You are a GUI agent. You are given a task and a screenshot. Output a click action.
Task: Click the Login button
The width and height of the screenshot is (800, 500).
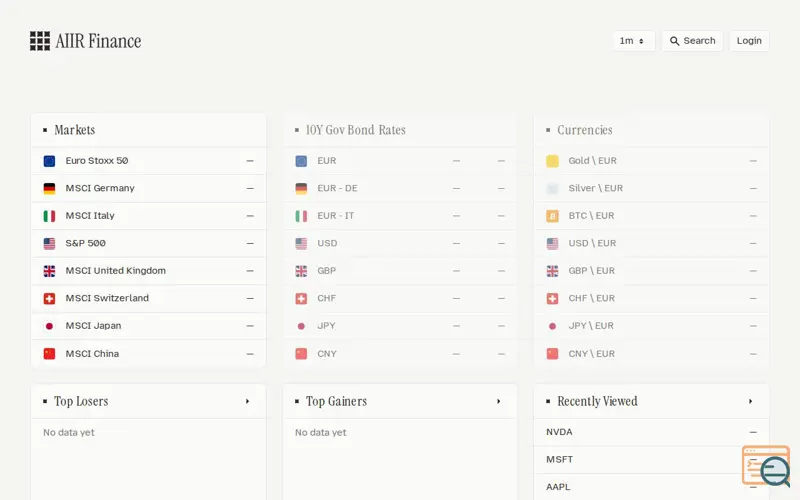click(749, 41)
